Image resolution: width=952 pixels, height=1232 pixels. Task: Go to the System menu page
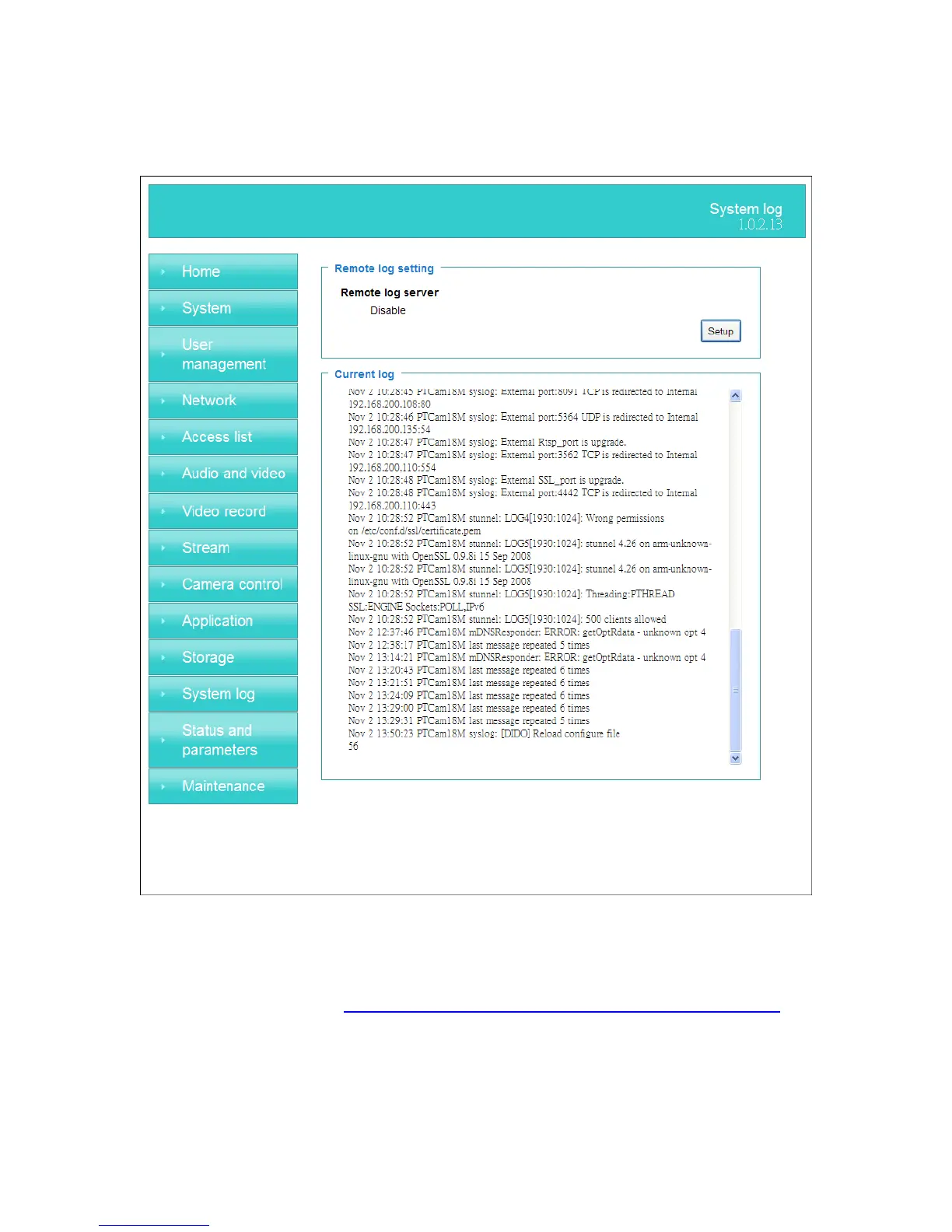click(x=223, y=308)
